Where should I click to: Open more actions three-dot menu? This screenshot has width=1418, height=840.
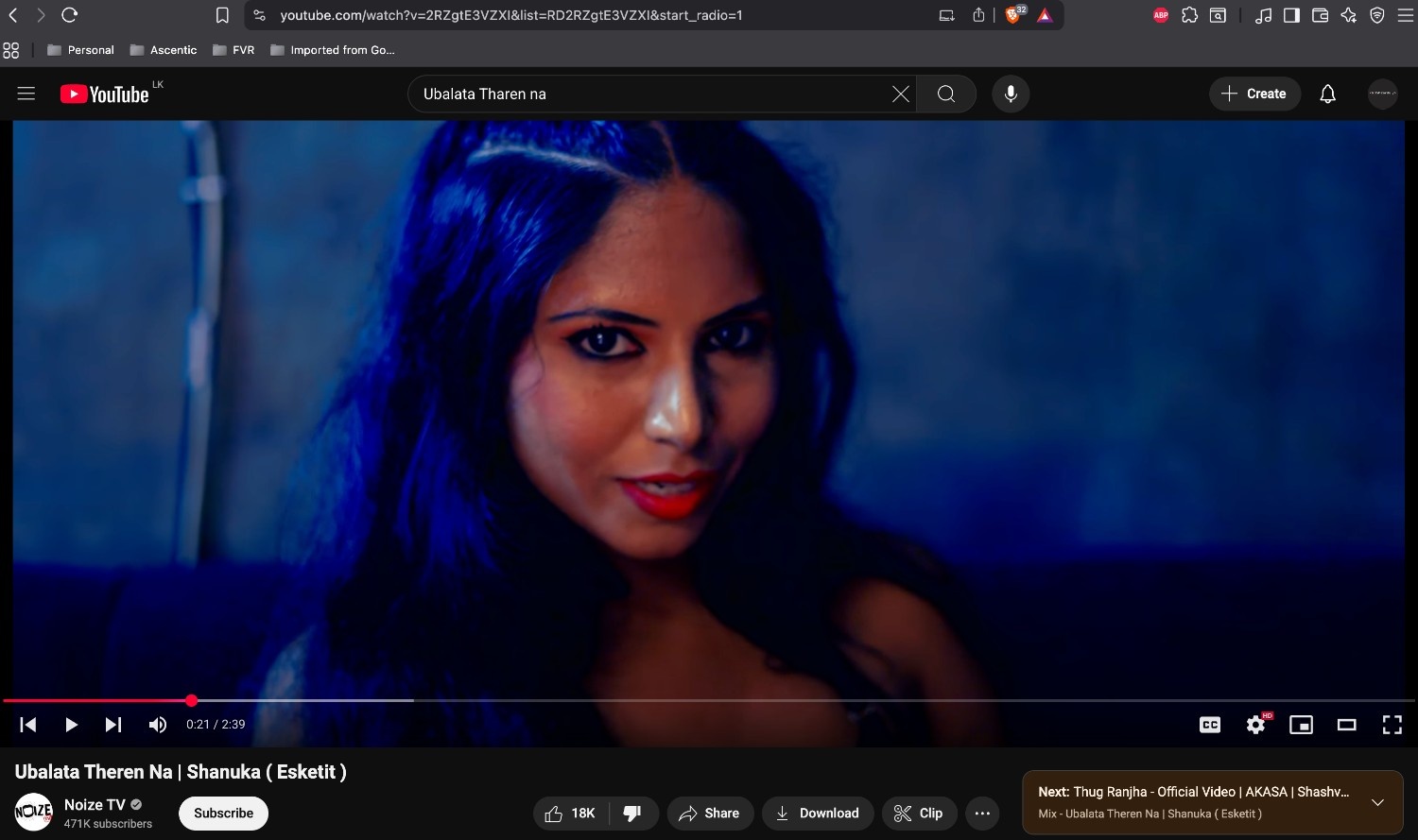click(x=982, y=813)
